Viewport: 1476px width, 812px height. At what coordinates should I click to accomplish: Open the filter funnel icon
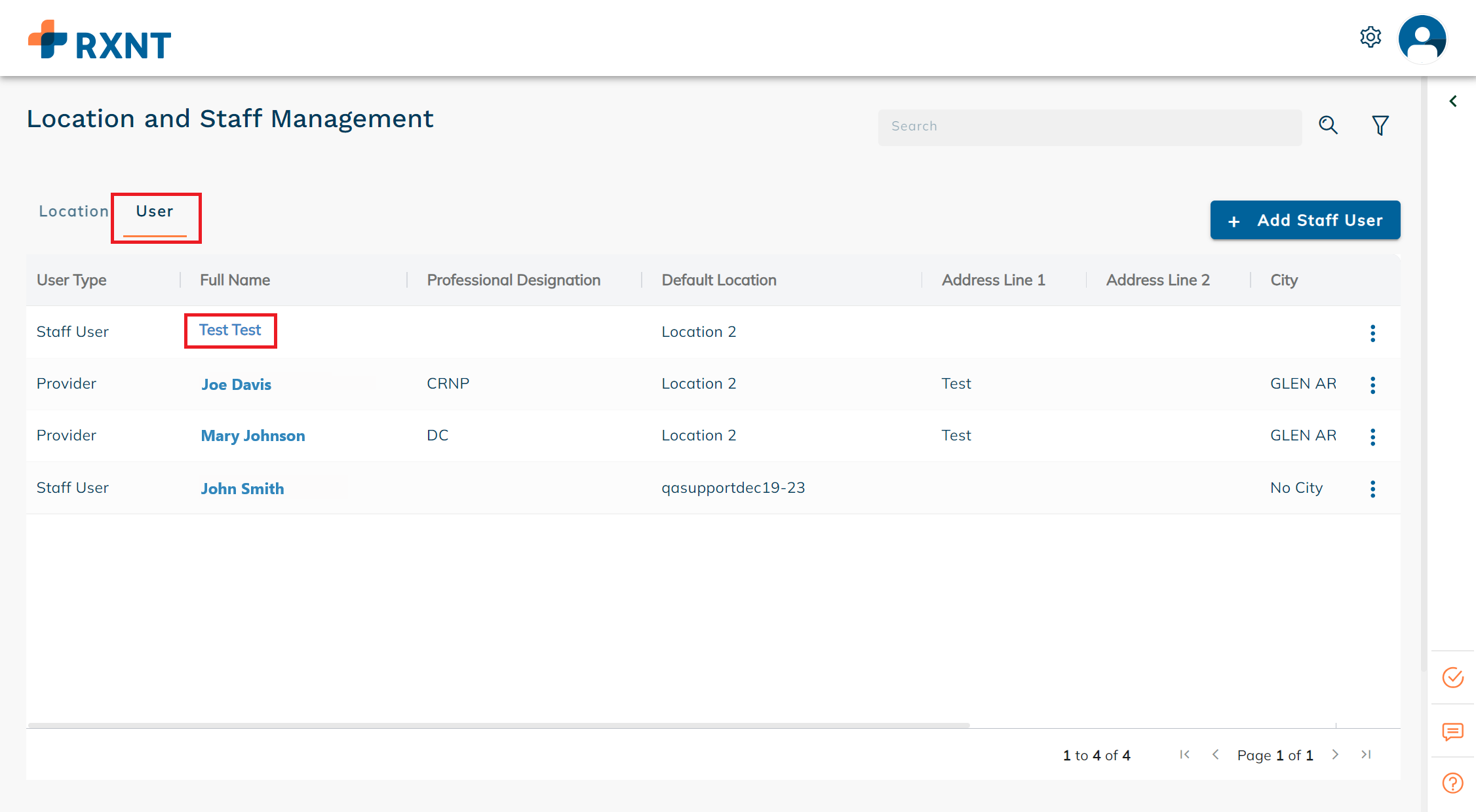[x=1380, y=125]
